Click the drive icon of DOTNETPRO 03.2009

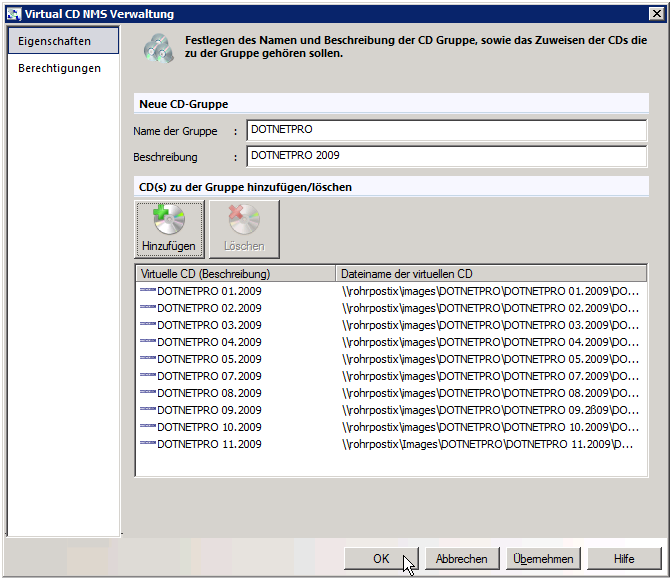click(x=148, y=324)
